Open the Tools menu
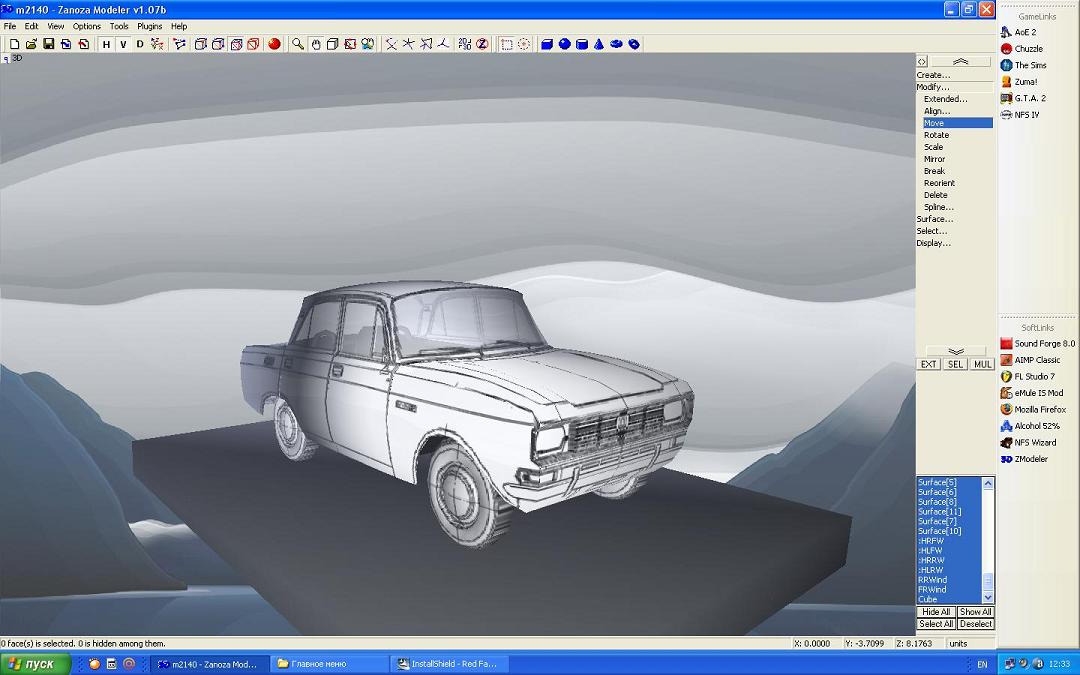 coord(119,26)
